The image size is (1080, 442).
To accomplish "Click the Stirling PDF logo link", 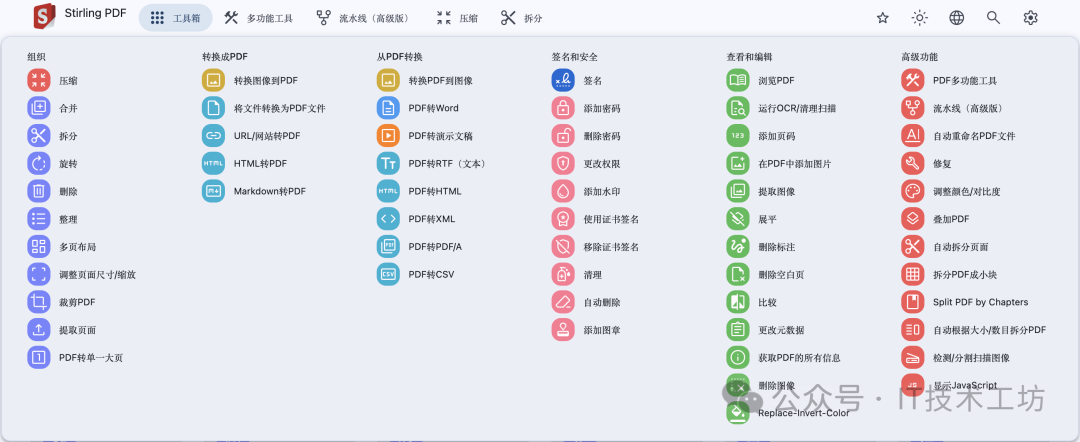I will pos(80,15).
